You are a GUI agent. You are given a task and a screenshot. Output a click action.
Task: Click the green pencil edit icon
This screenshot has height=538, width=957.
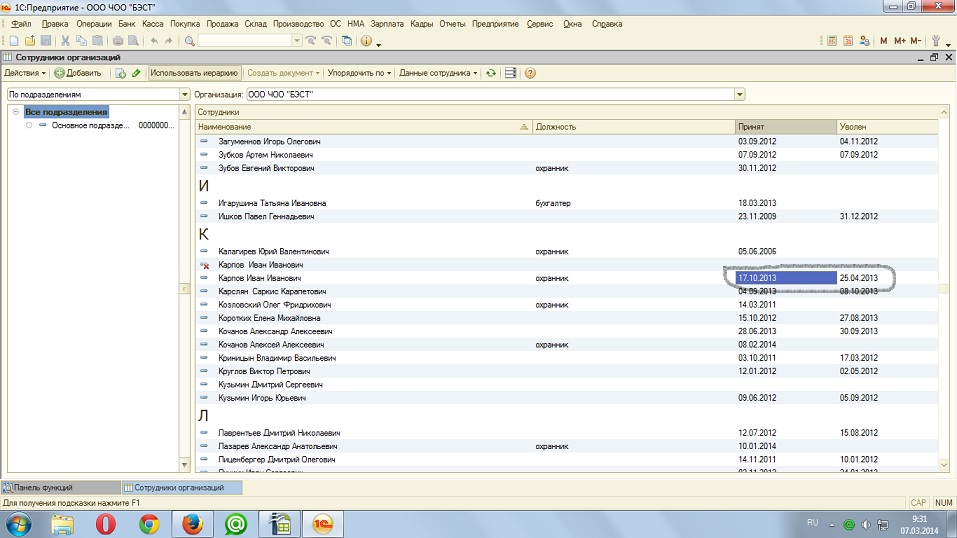(x=136, y=73)
